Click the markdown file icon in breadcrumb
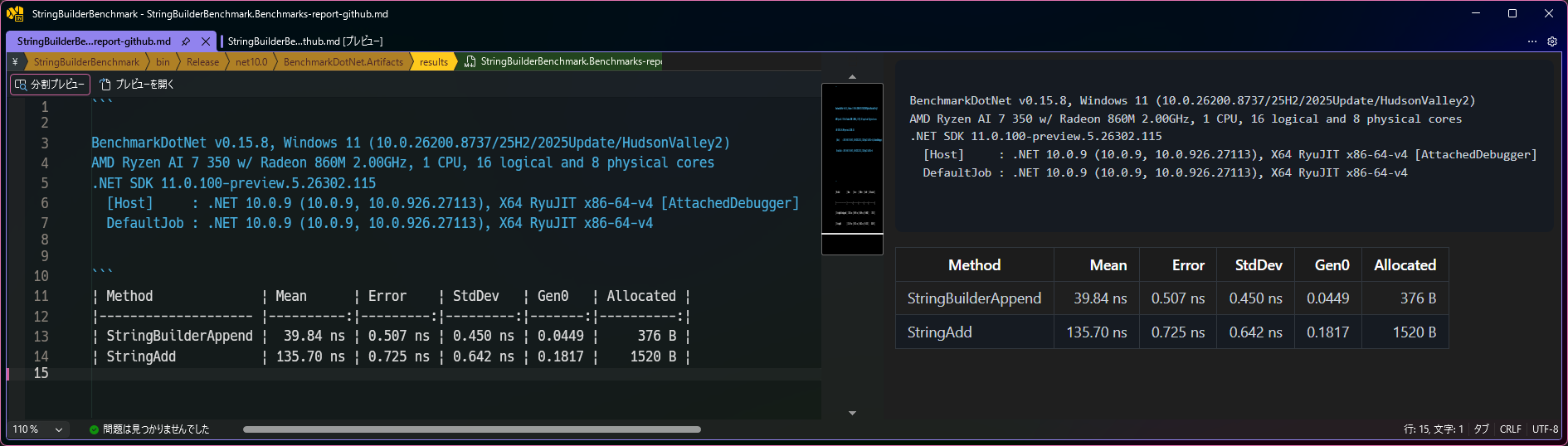Viewport: 1568px width, 446px height. point(470,62)
